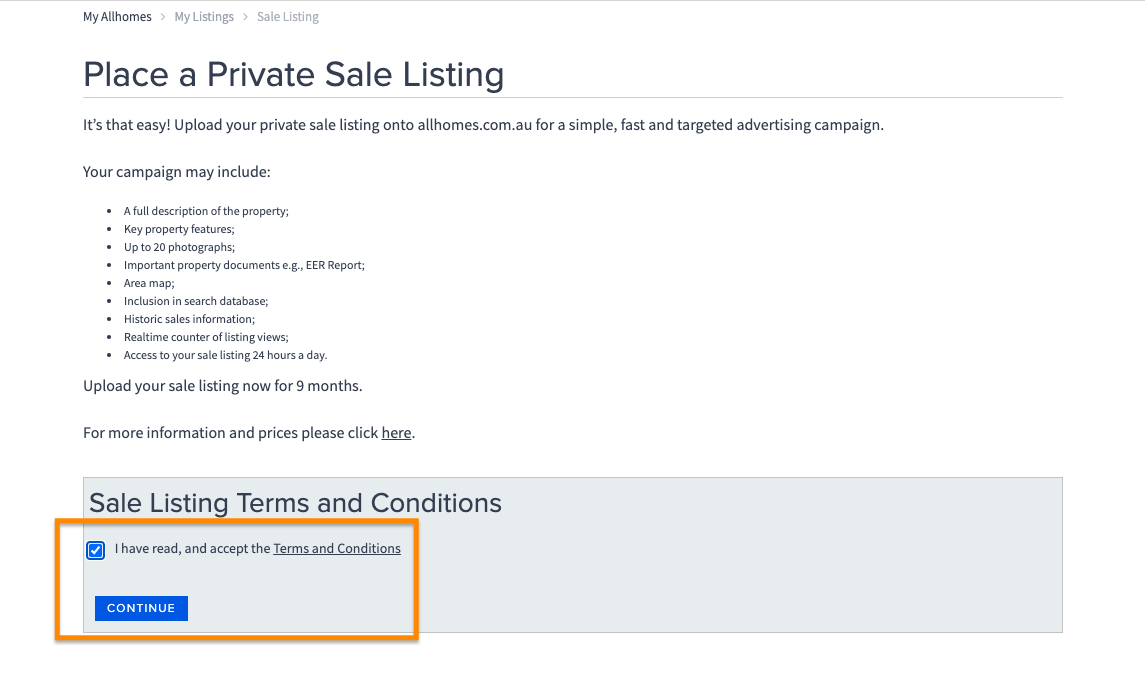This screenshot has width=1145, height=673.
Task: Click the 'I have read, and accept the' label
Action: click(x=193, y=549)
